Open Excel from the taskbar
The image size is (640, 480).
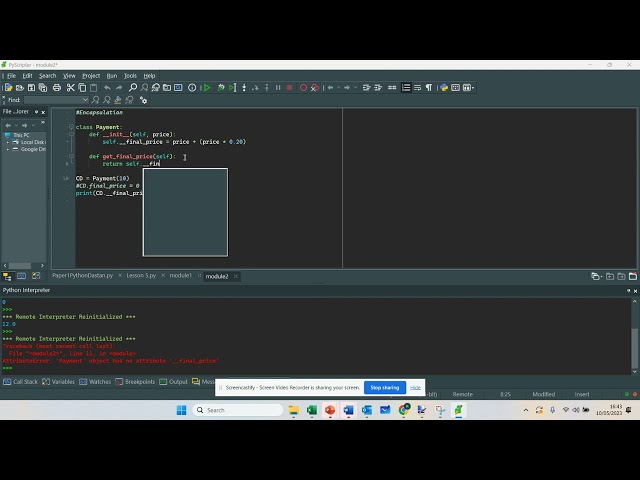click(x=312, y=410)
